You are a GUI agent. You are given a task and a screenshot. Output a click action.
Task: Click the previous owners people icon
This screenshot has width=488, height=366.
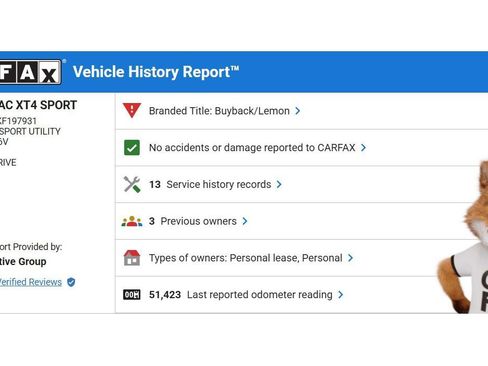132,221
